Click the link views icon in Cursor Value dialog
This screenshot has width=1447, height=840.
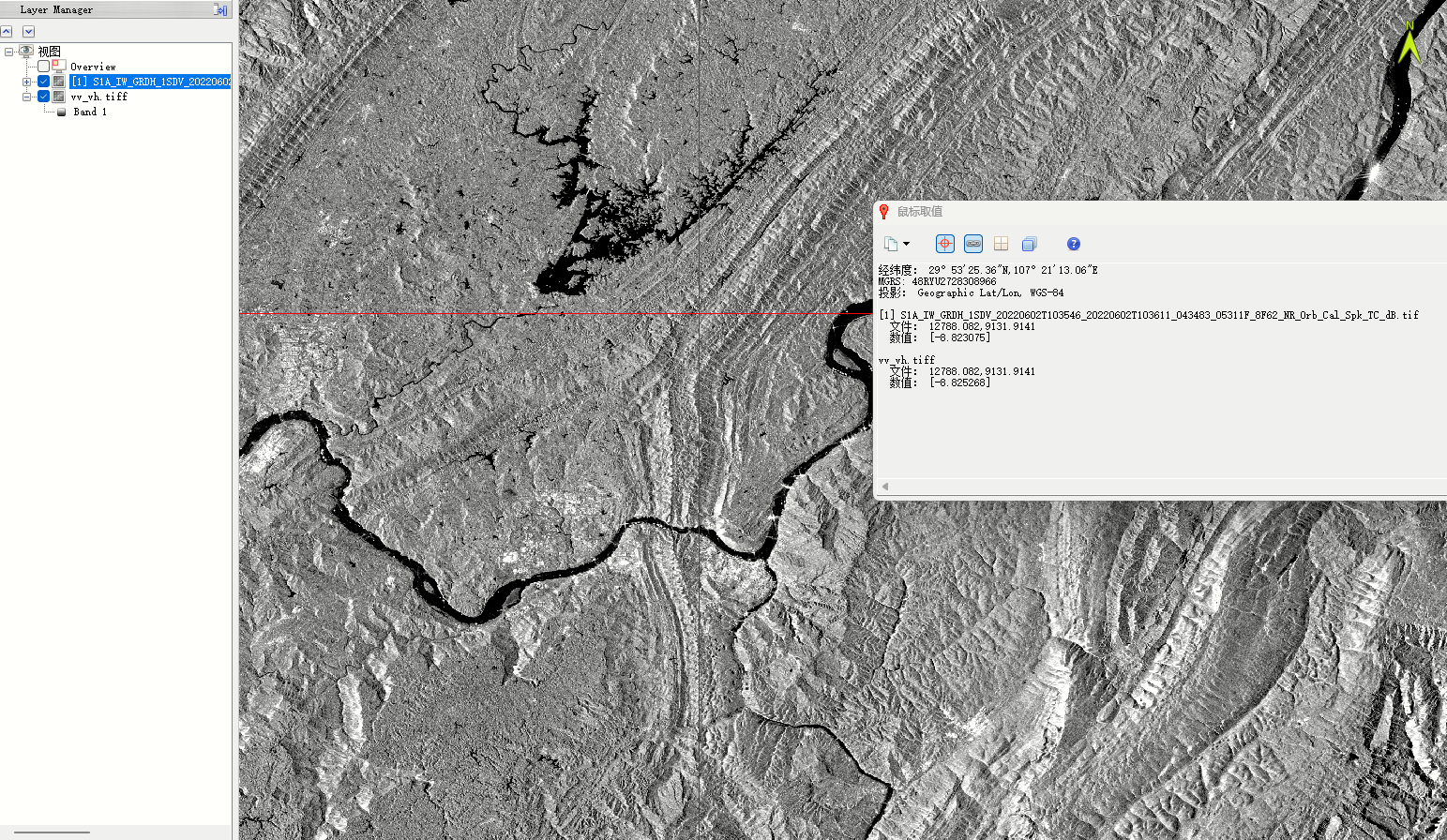click(x=972, y=243)
